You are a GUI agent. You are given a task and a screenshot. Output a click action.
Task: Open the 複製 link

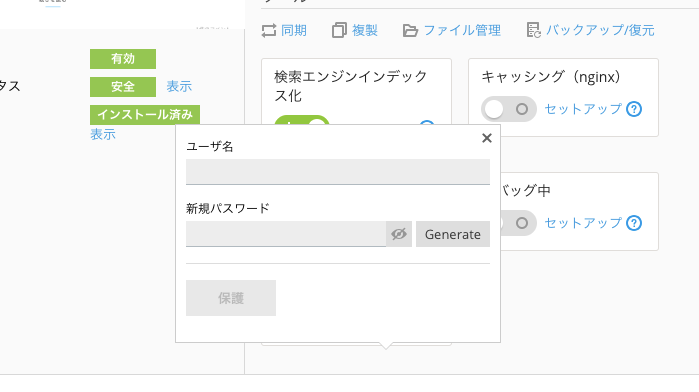(x=365, y=30)
